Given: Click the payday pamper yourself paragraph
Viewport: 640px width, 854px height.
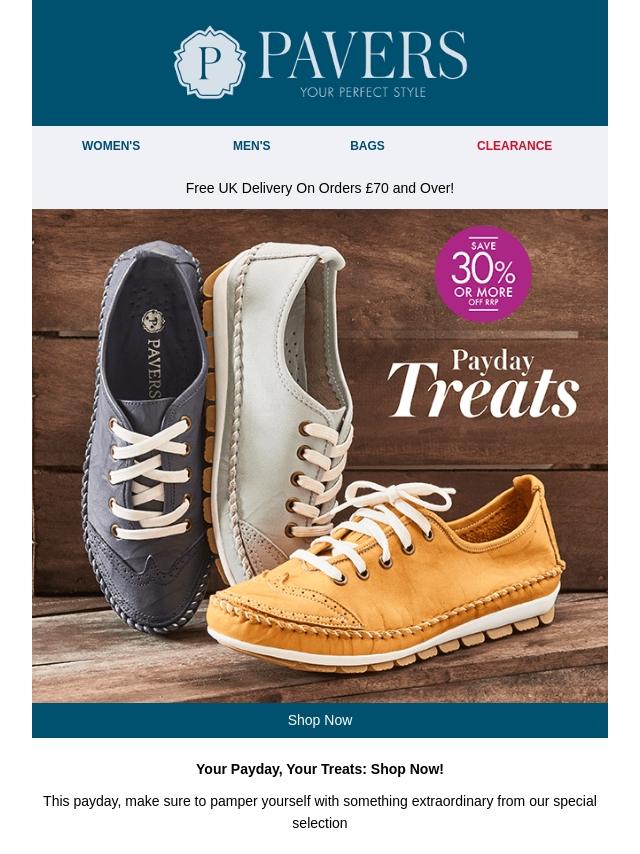Looking at the screenshot, I should click(x=320, y=812).
